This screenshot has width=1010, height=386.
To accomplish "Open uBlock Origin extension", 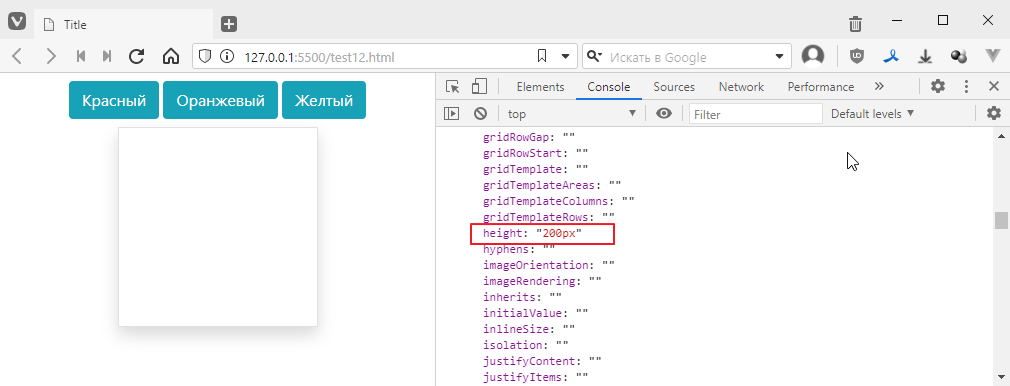I will [857, 57].
